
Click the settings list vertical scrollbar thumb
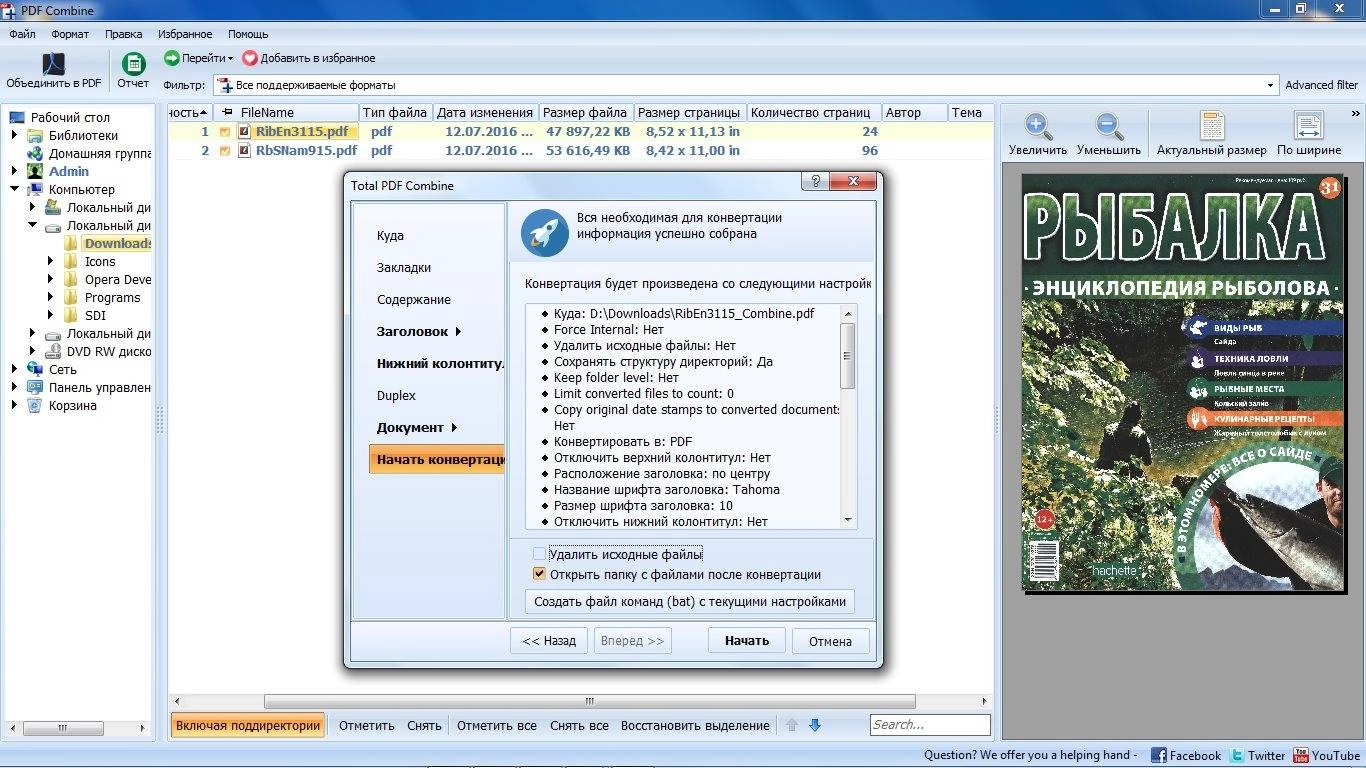848,355
